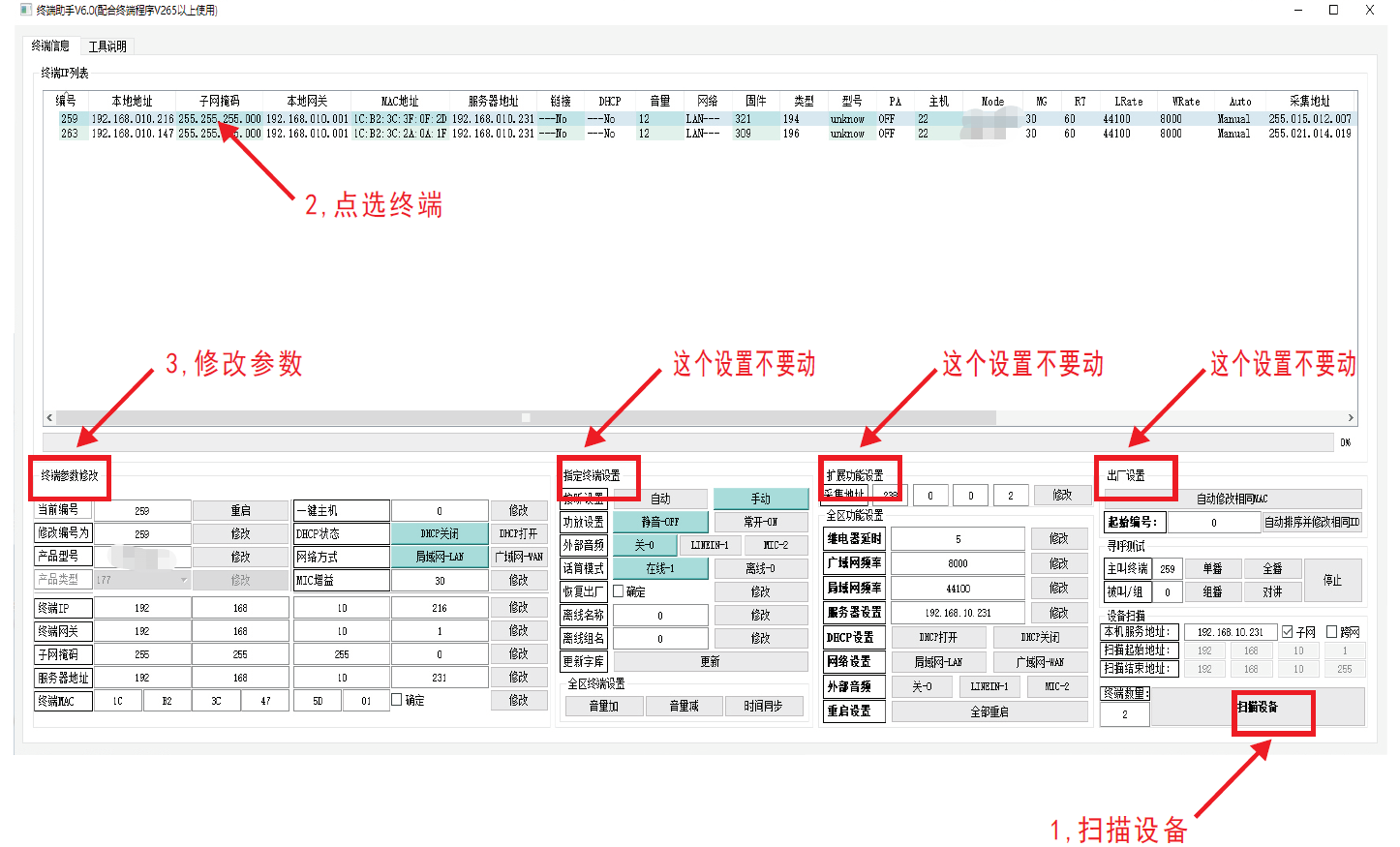Click the 音量加 button
Viewport: 1400px width, 847px height.
coord(603,707)
